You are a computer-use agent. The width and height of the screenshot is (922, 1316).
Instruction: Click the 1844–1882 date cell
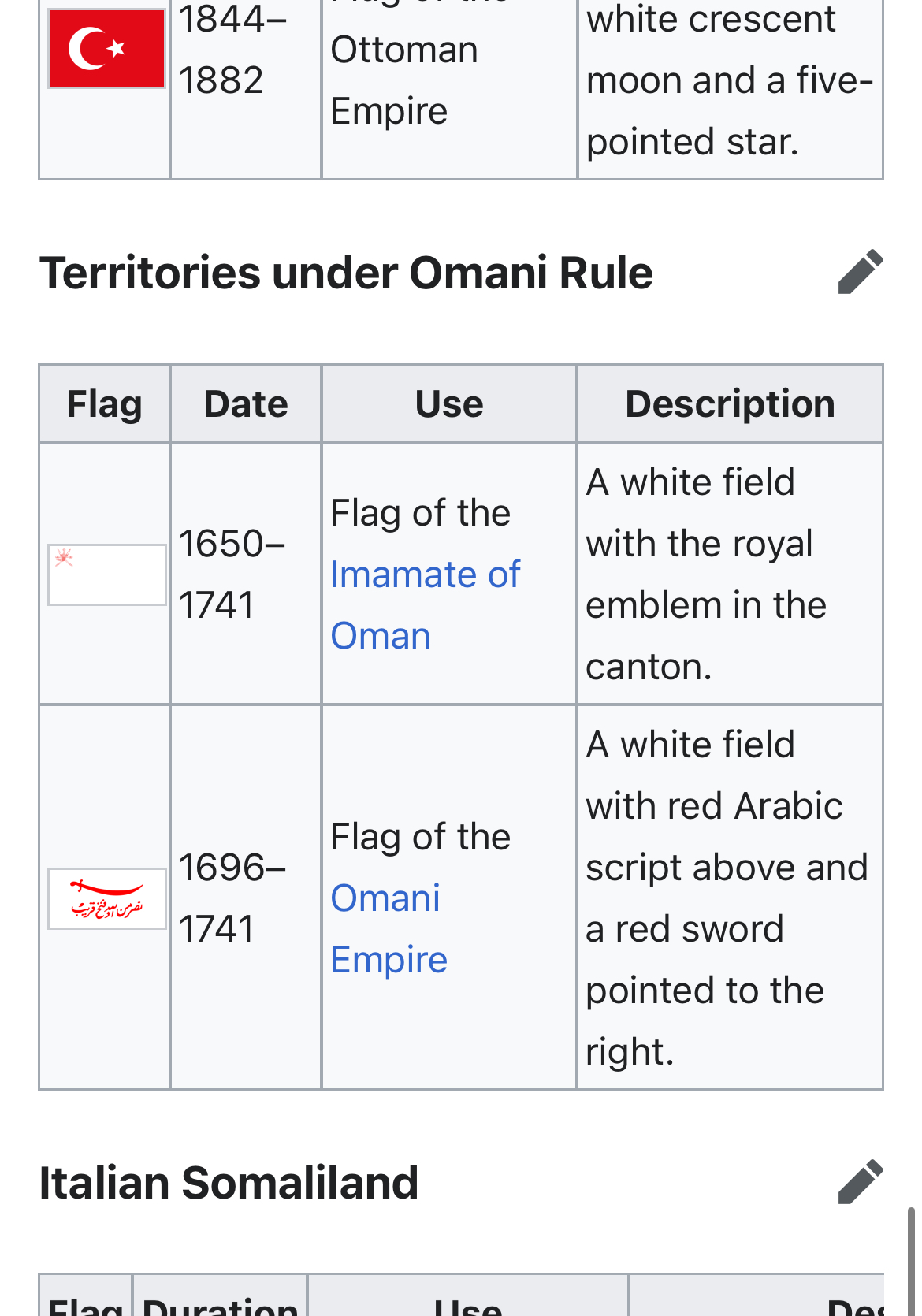pos(232,49)
